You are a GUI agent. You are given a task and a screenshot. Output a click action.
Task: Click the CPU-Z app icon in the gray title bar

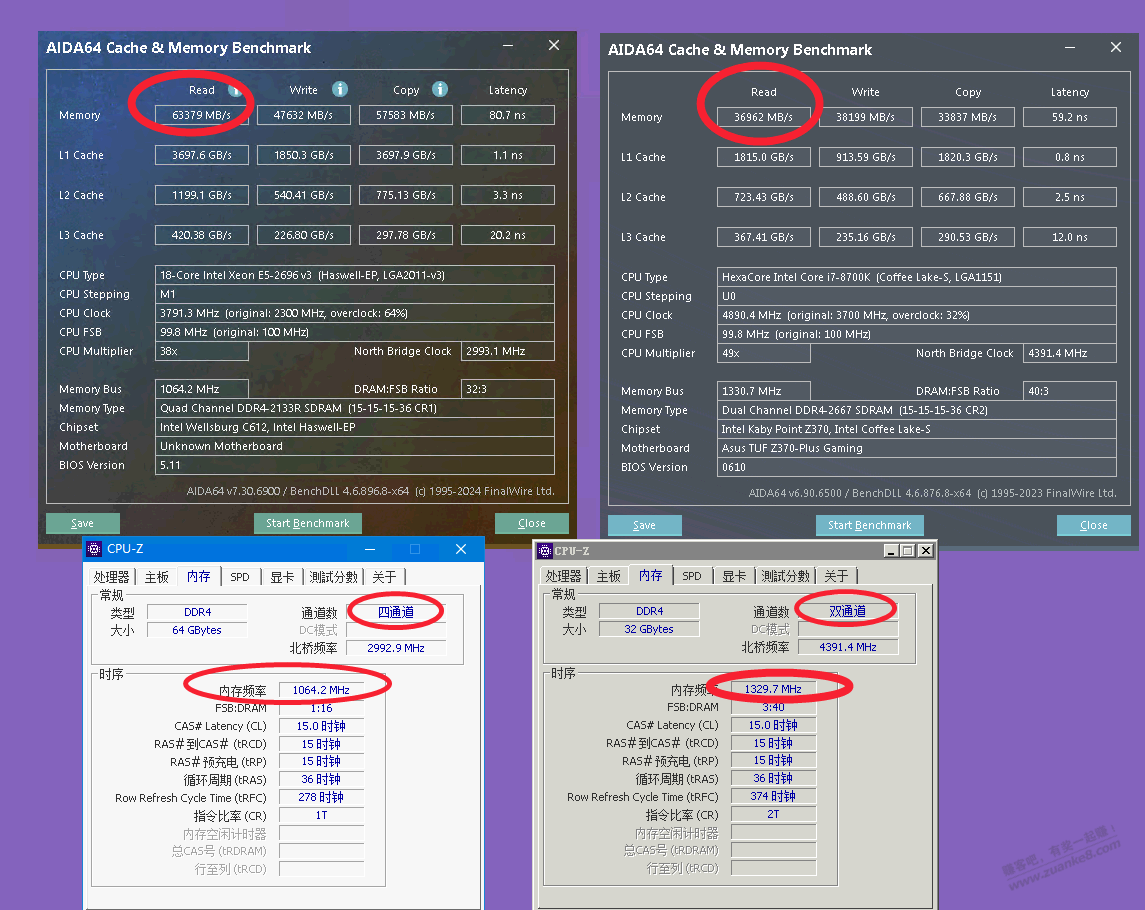(x=545, y=551)
